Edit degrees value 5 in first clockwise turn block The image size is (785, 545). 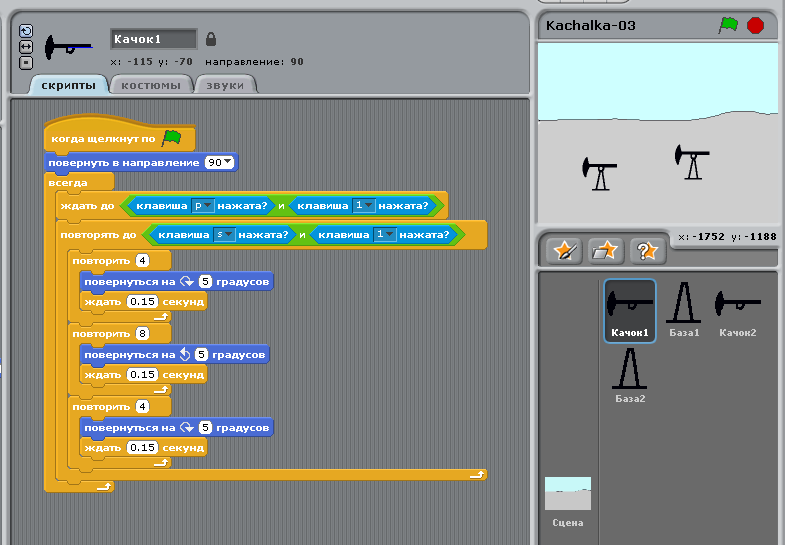(205, 282)
